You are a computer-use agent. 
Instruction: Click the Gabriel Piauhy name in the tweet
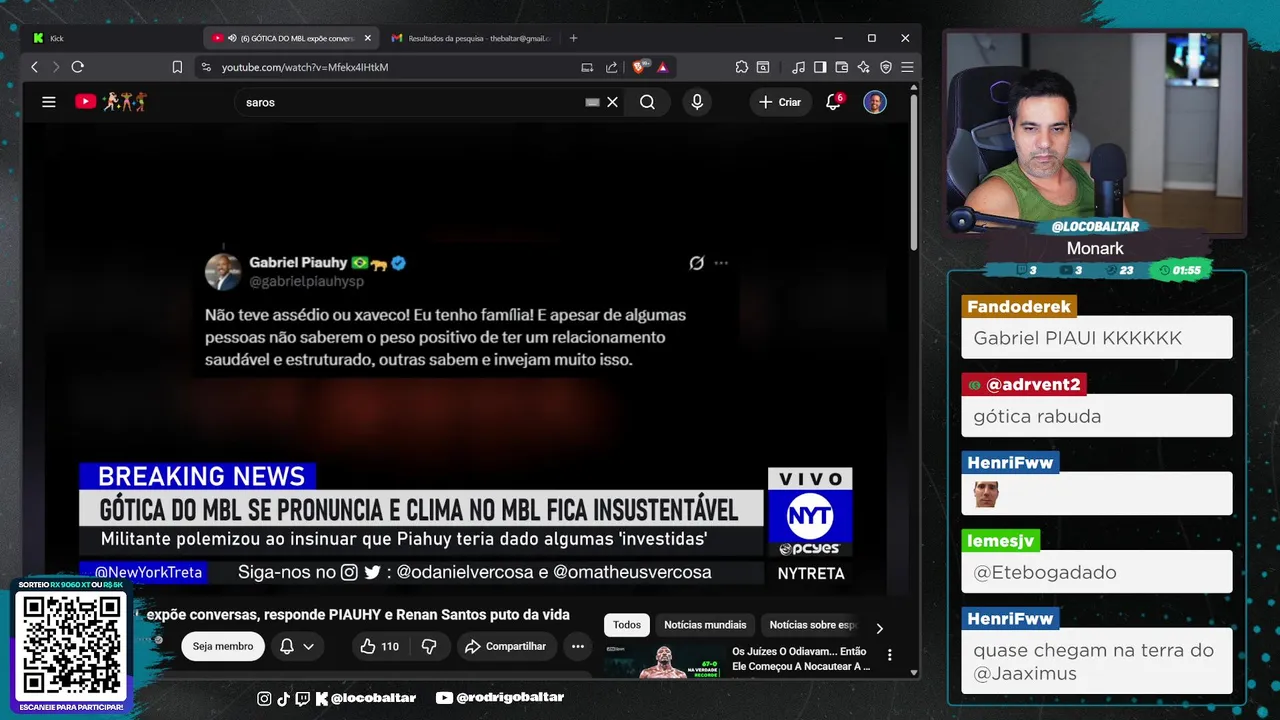(297, 262)
